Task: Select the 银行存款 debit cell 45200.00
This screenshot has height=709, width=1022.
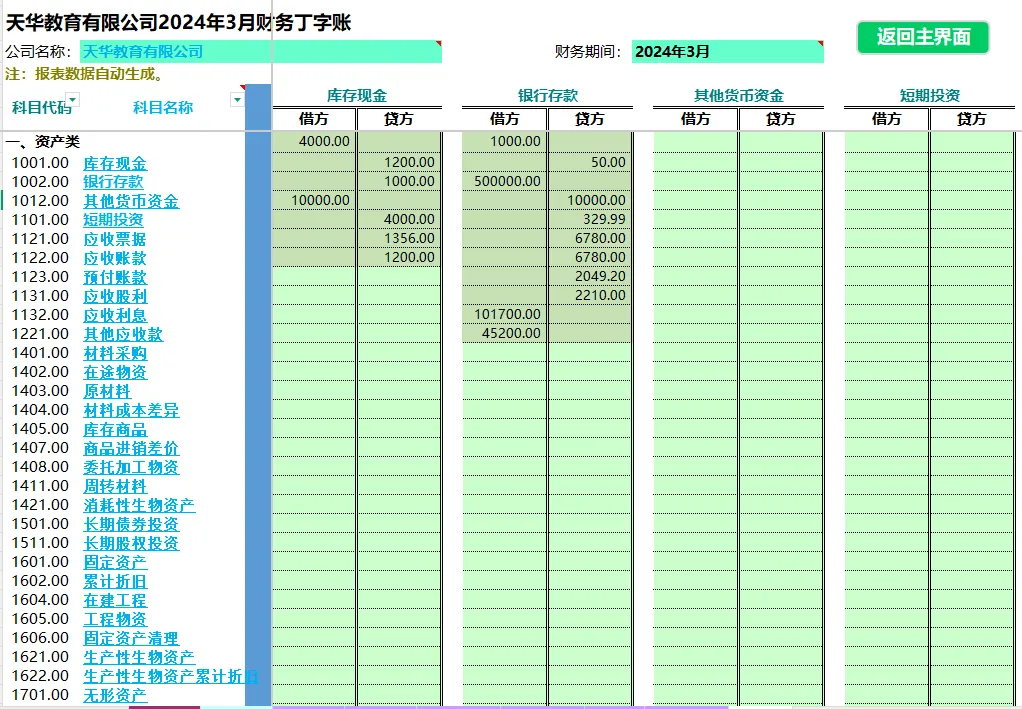Action: [x=504, y=332]
